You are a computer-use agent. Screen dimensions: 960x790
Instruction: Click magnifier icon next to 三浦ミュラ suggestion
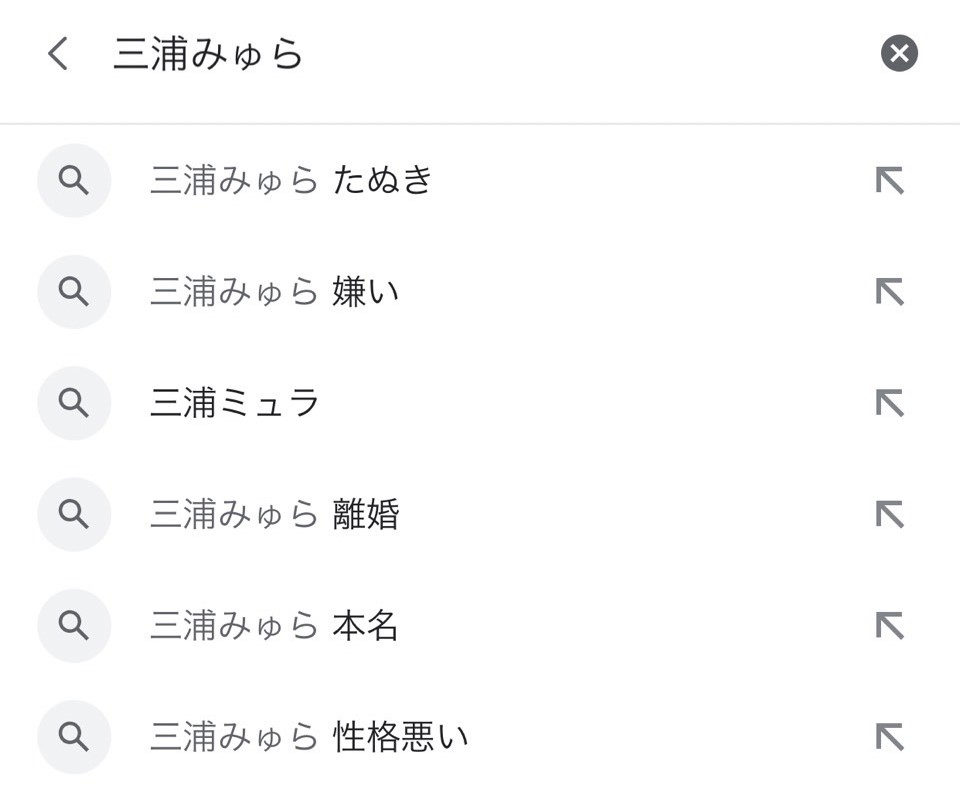[74, 403]
